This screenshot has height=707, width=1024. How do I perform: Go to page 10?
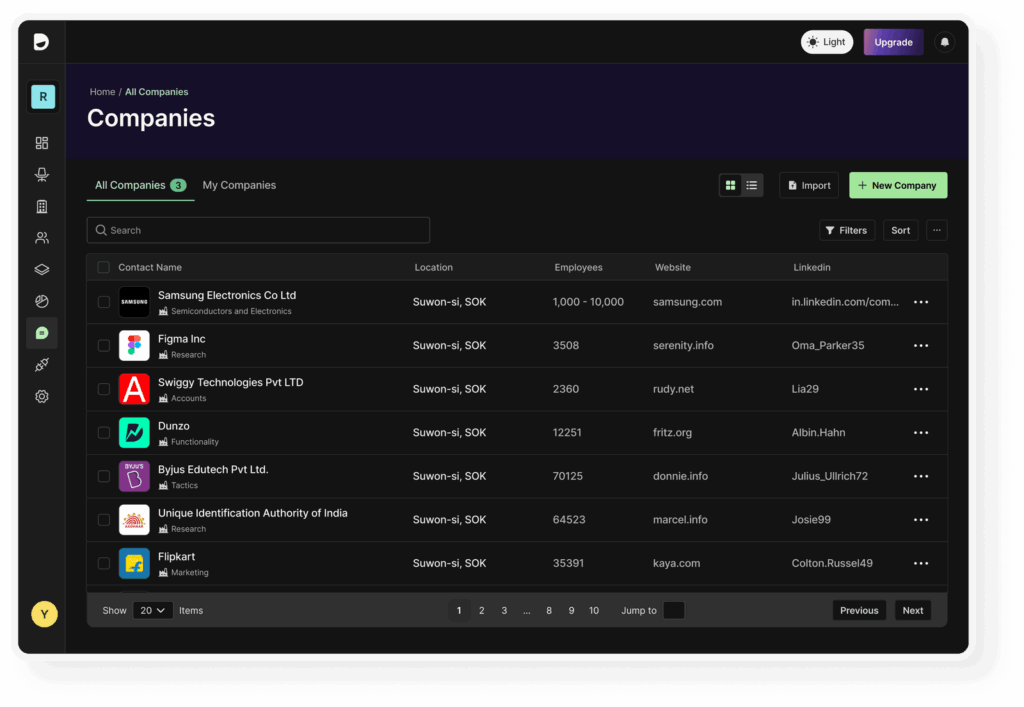(594, 610)
